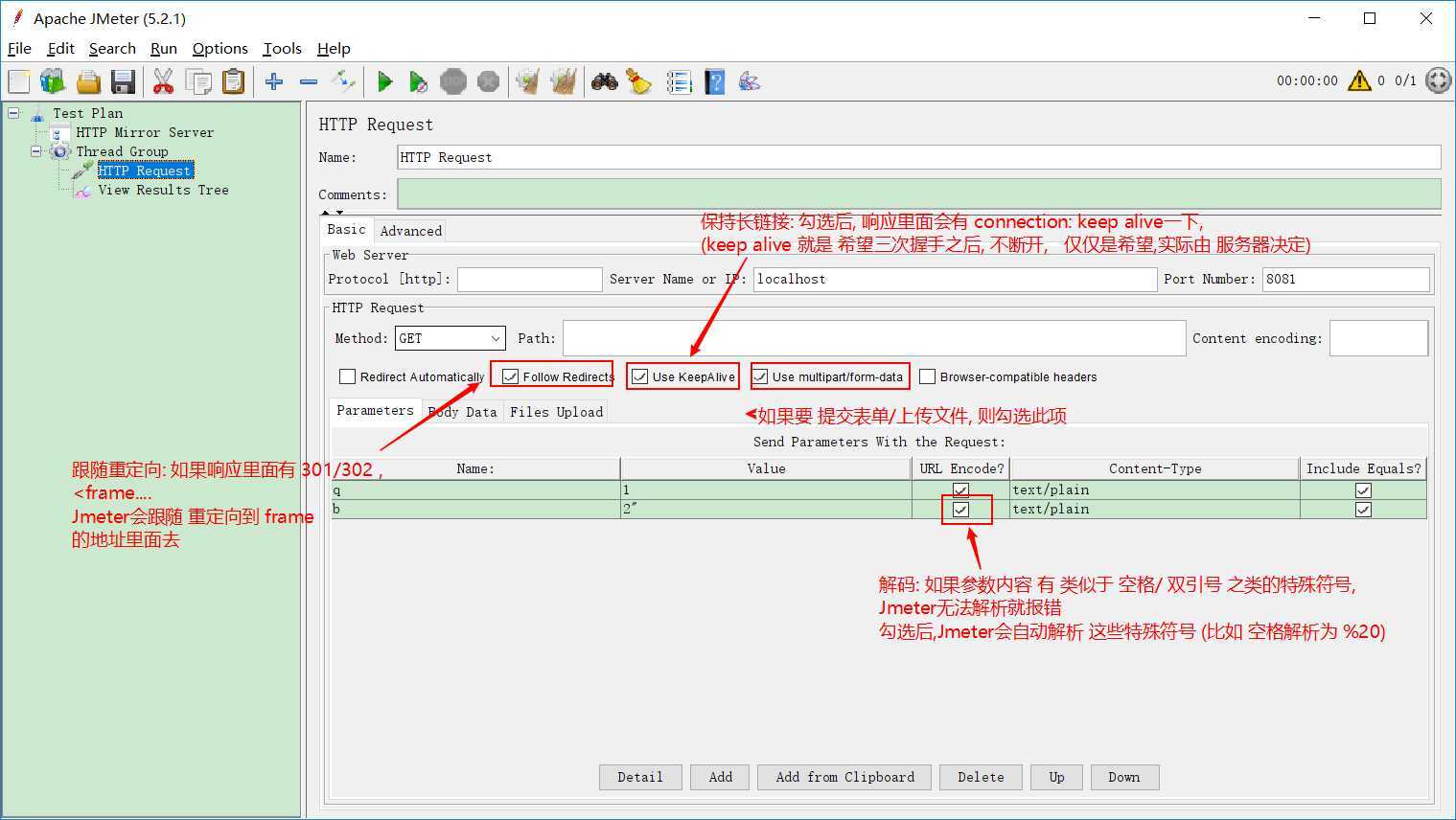Click the Help question mark icon

tap(715, 81)
